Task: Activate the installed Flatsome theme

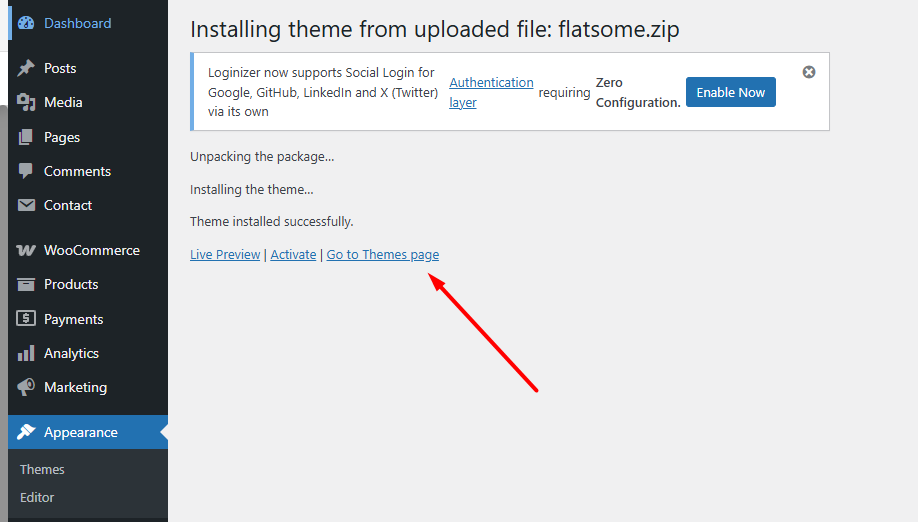Action: [293, 255]
